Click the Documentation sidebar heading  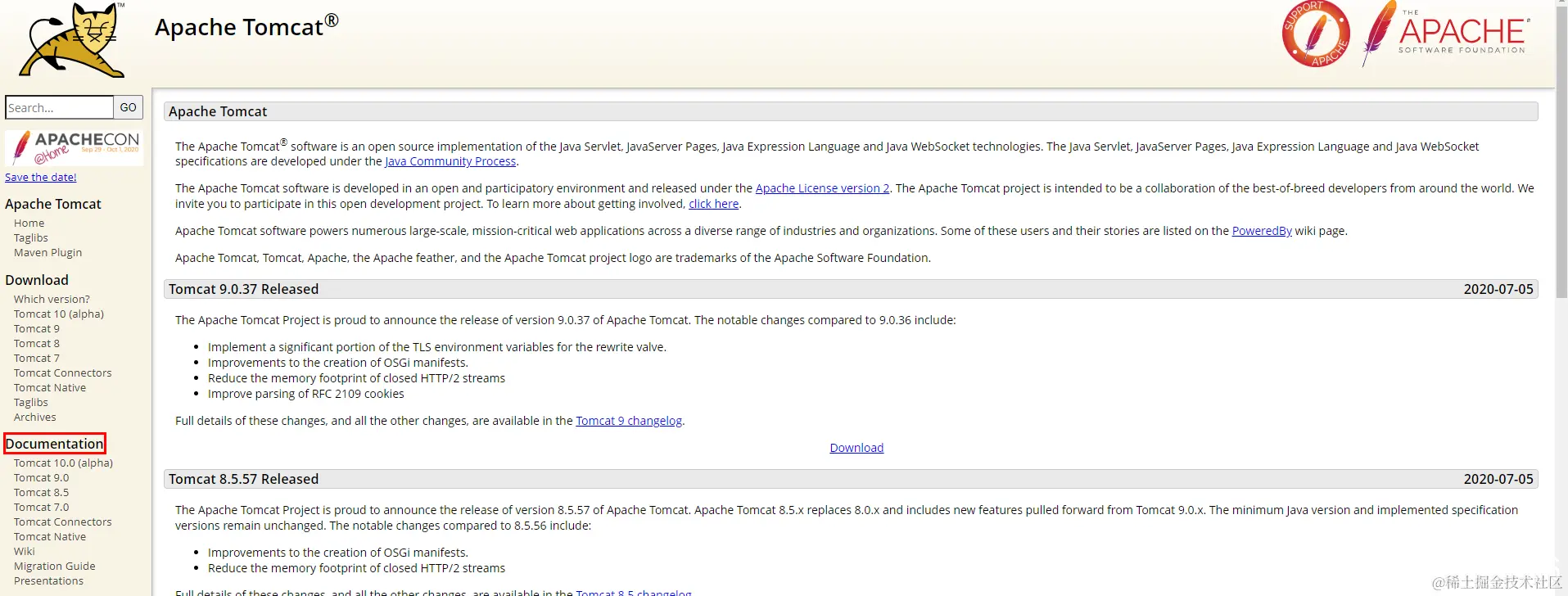pyautogui.click(x=55, y=444)
